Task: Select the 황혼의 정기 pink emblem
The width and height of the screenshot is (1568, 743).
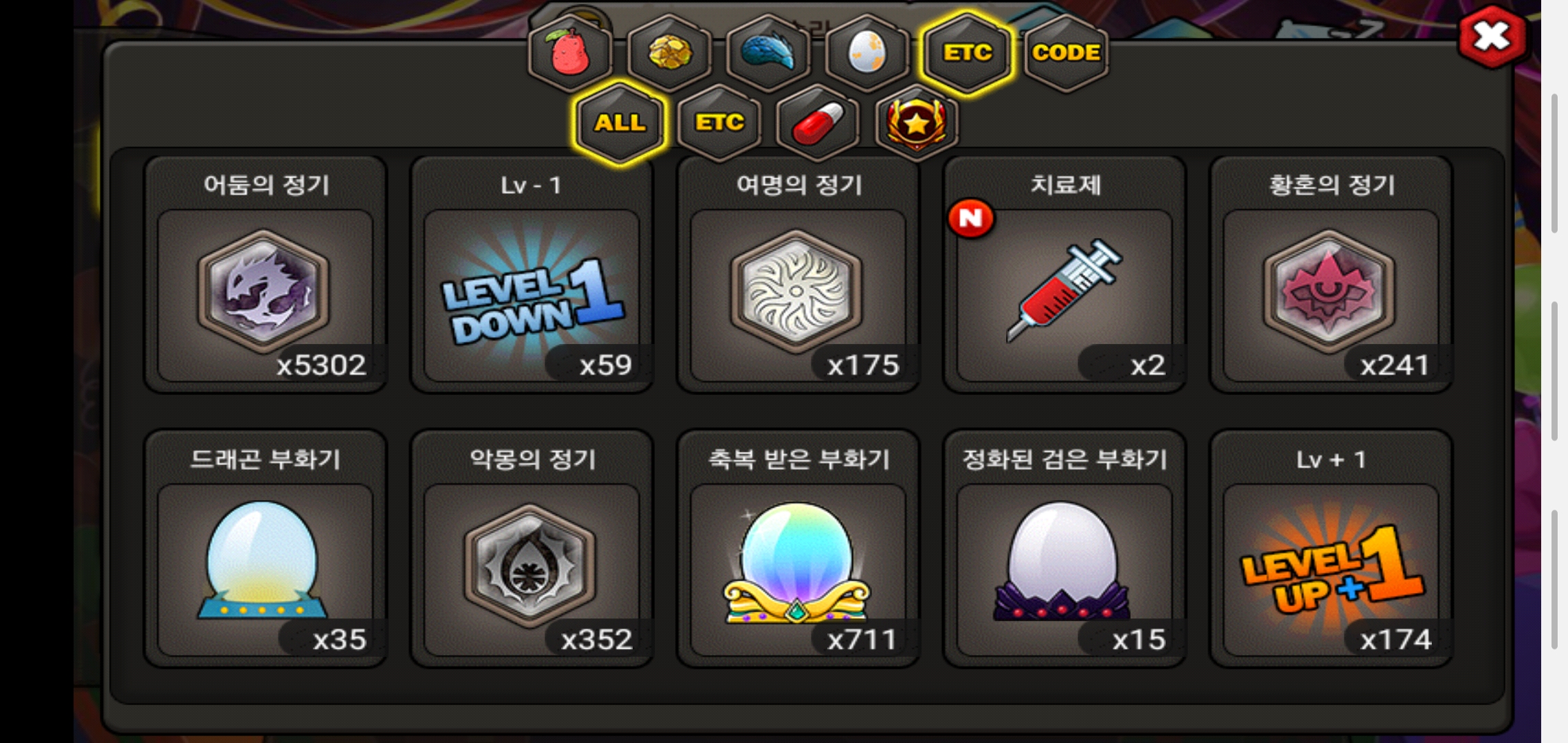Action: (x=1331, y=275)
